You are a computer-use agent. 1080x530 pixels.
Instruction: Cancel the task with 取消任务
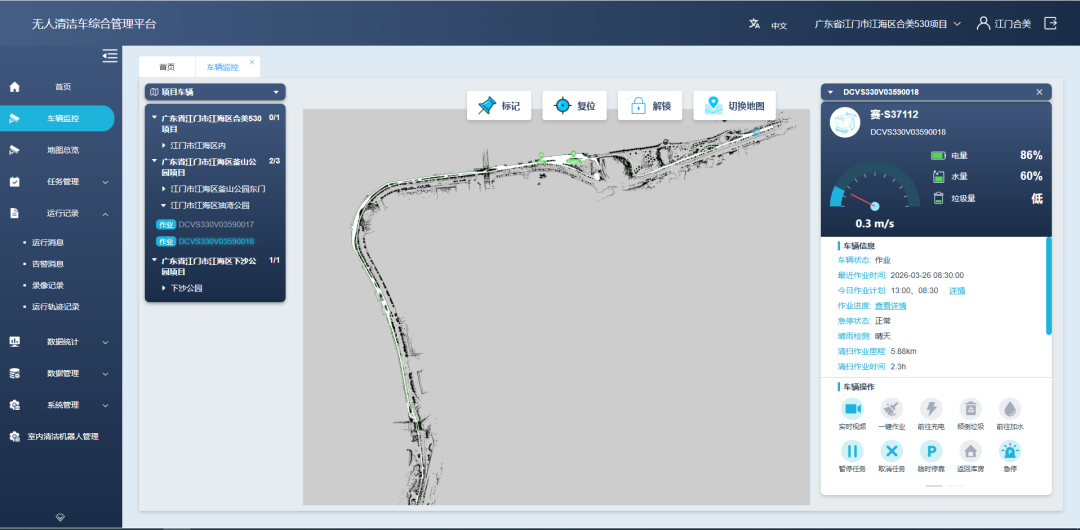(891, 451)
